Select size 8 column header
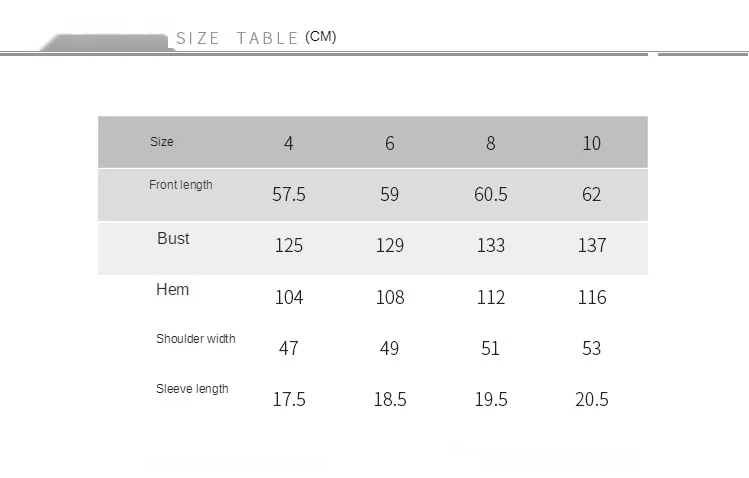 coord(491,143)
